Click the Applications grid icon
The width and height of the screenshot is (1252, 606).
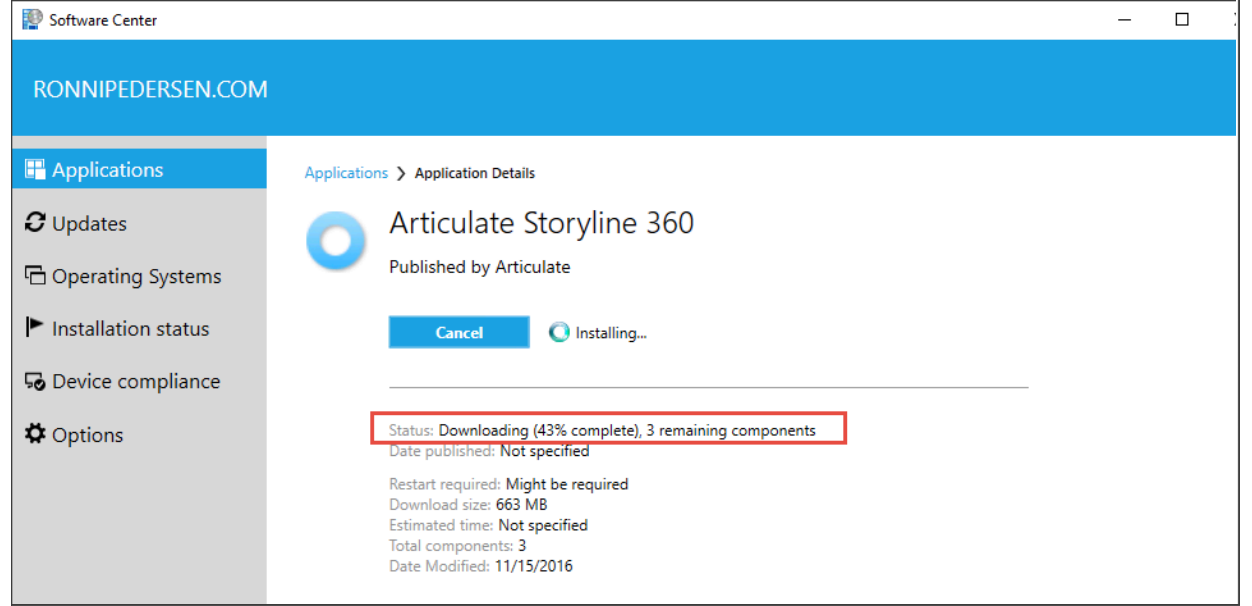[x=35, y=169]
